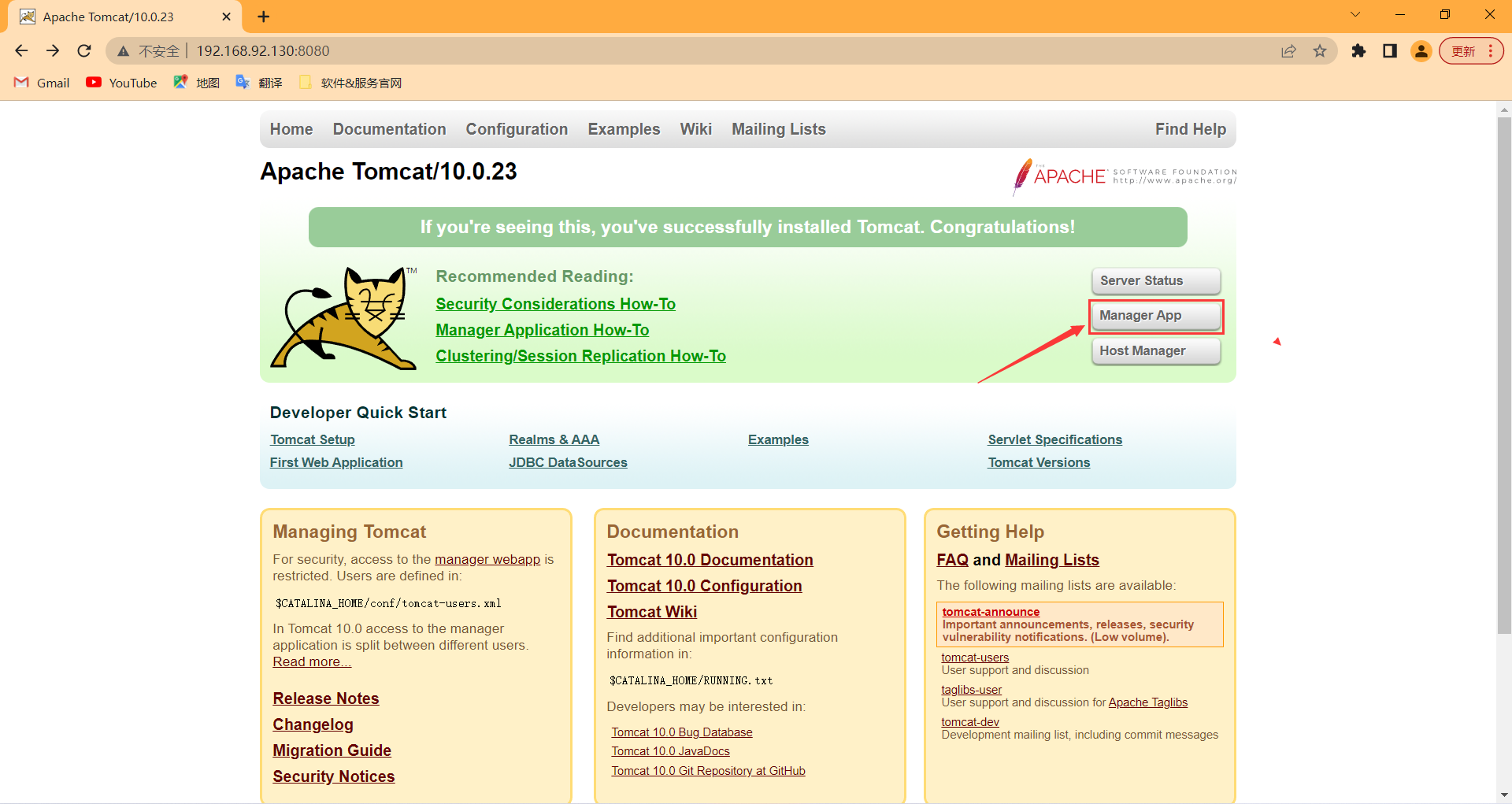The height and width of the screenshot is (804, 1512).
Task: Open Mailing Lists in navigation bar
Action: click(x=779, y=129)
